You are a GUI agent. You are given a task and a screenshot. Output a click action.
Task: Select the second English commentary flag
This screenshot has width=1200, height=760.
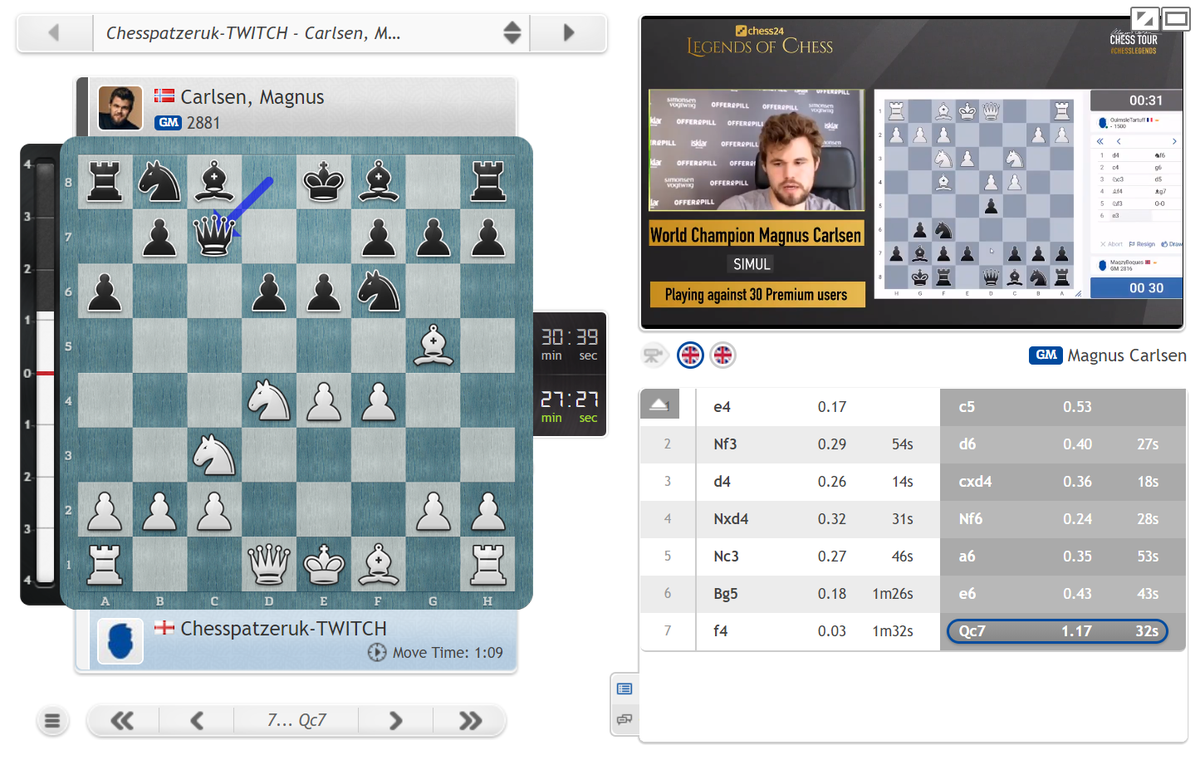[722, 355]
